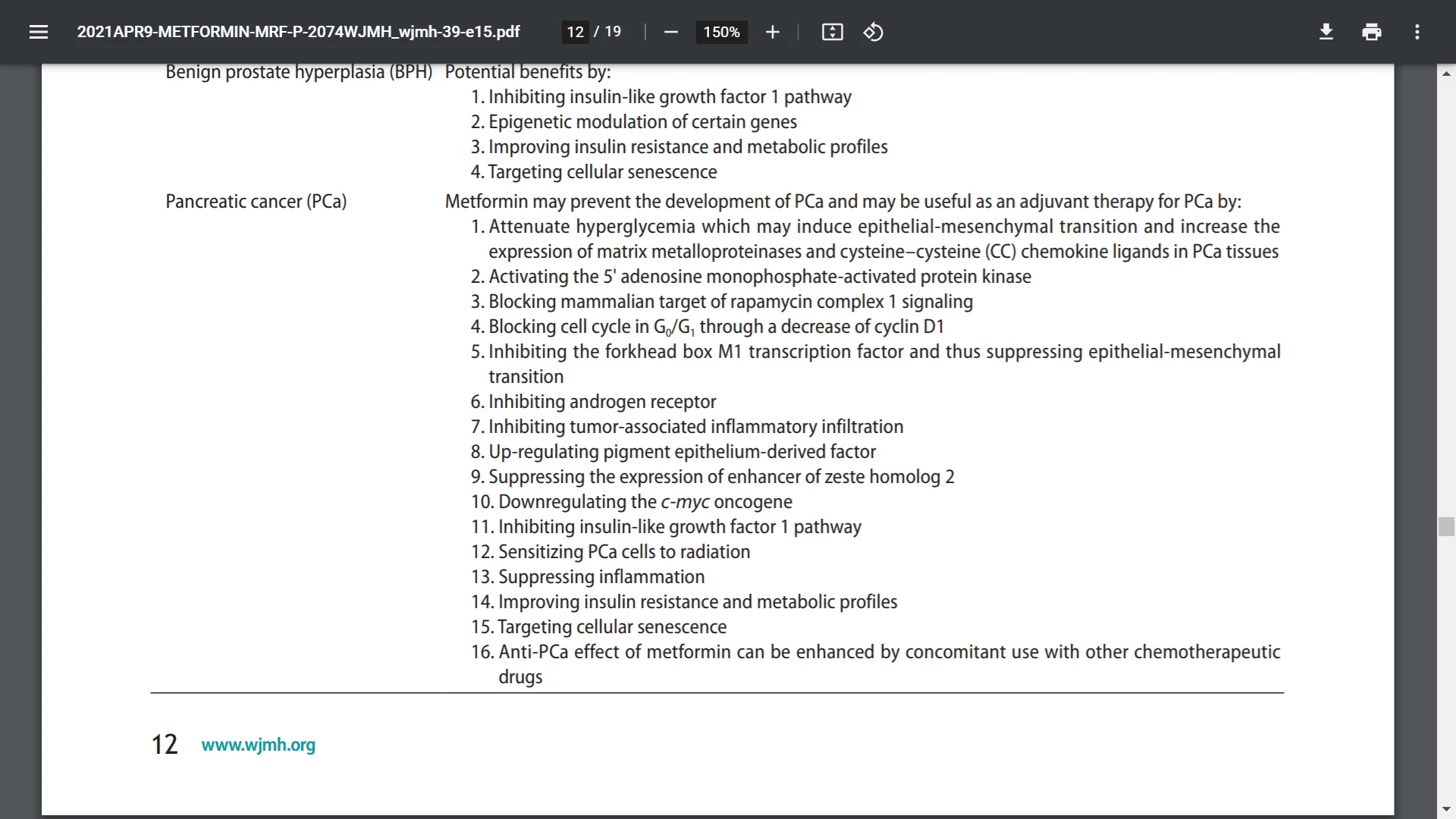Viewport: 1456px width, 819px height.
Task: Click item 11 'Inhibiting insulin-like growth factor'
Action: [666, 527]
